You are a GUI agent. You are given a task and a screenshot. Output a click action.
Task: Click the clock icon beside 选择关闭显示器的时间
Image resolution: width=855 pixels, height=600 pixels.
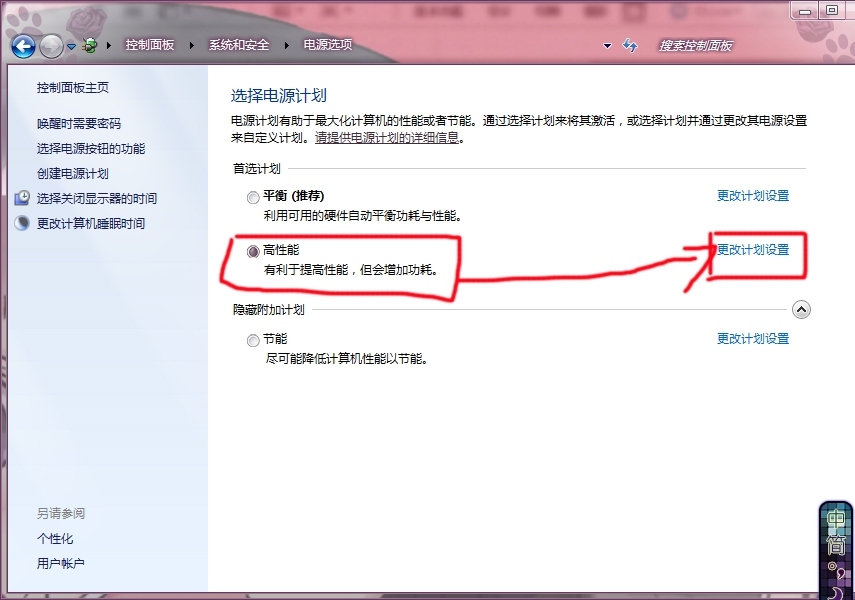(x=21, y=197)
